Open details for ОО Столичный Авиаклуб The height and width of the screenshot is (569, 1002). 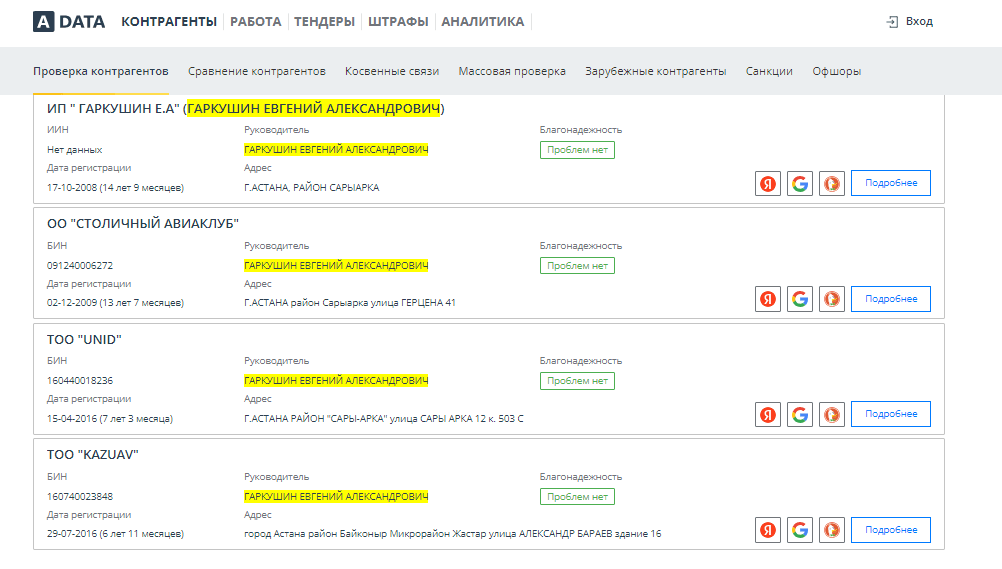coord(890,298)
